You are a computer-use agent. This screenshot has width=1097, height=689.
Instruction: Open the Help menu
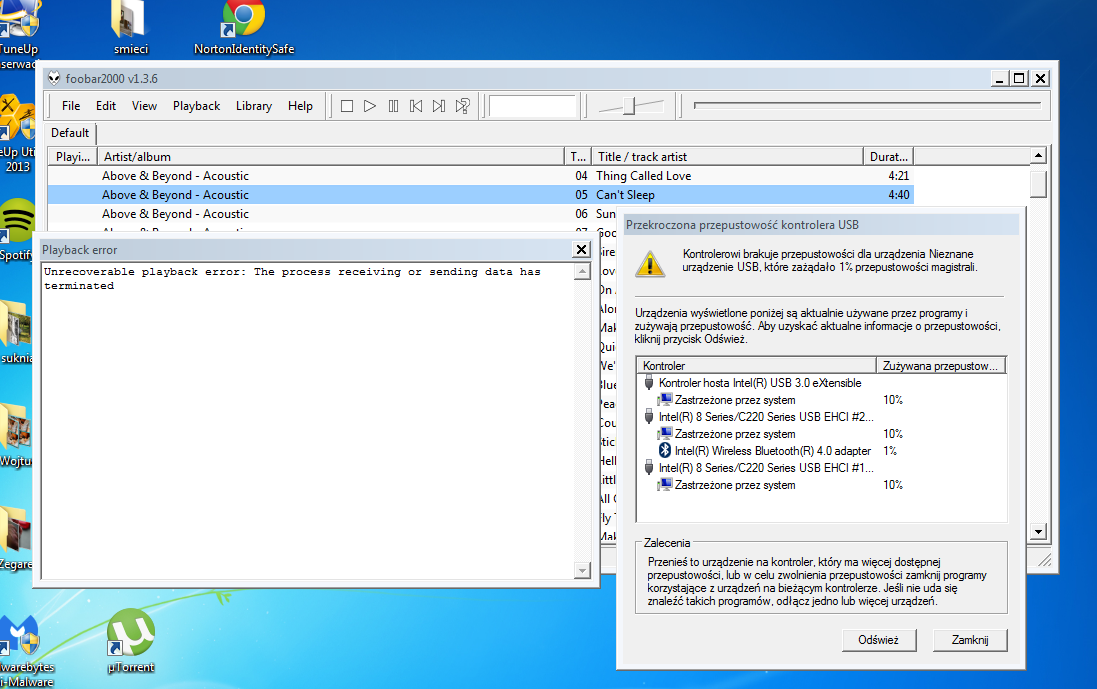pyautogui.click(x=300, y=106)
